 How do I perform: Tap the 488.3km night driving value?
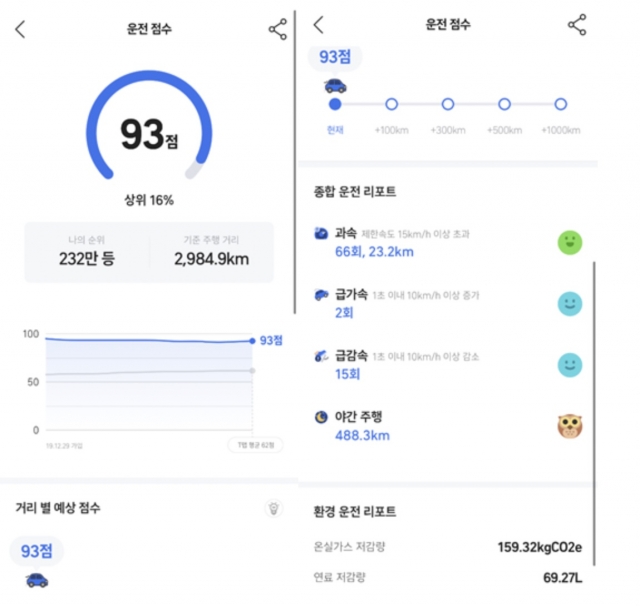coord(362,435)
